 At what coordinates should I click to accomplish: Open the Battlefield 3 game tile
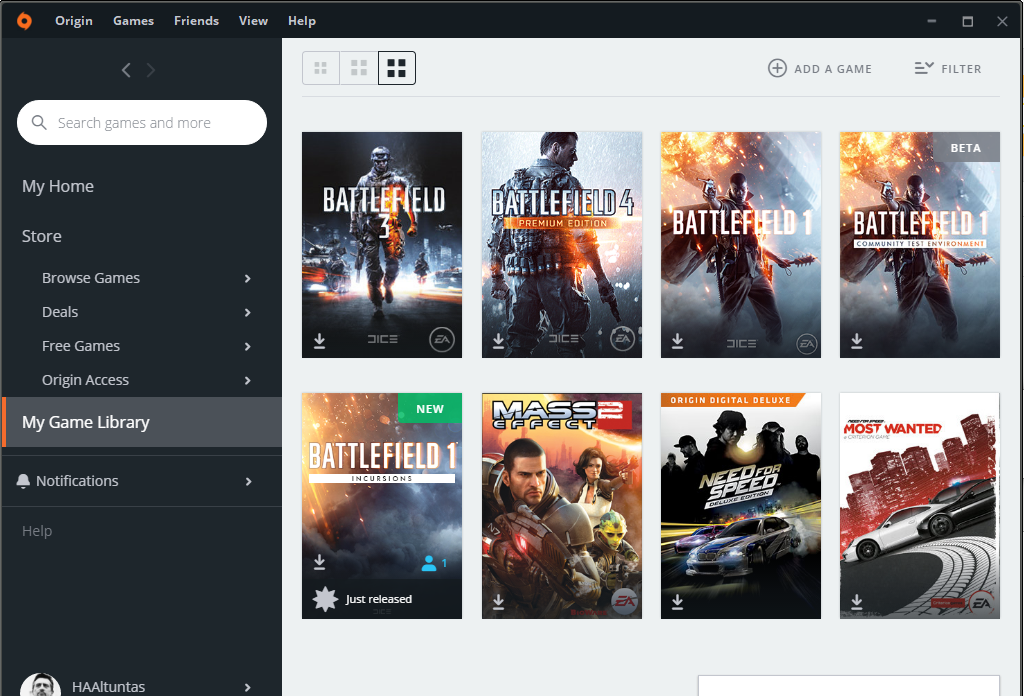[382, 245]
